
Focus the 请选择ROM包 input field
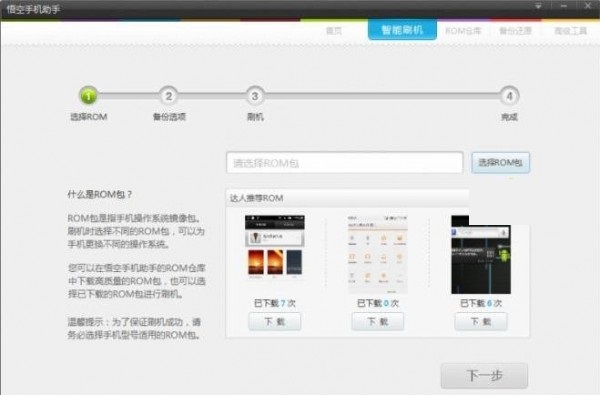coord(344,163)
